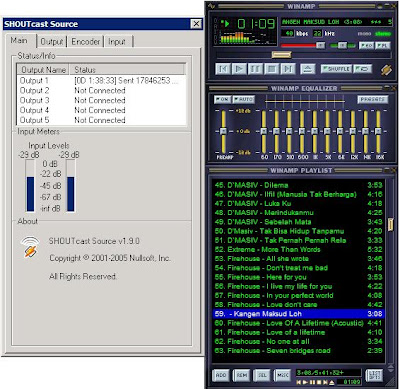Click mini previous button in playlist footer
Image resolution: width=400 pixels, height=389 pixels.
(x=299, y=382)
